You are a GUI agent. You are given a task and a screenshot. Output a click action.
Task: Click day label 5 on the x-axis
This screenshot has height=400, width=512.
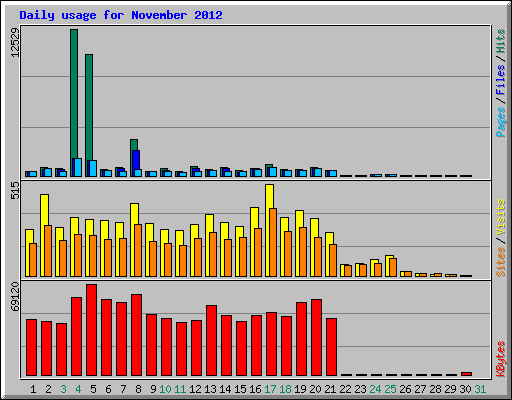(93, 389)
